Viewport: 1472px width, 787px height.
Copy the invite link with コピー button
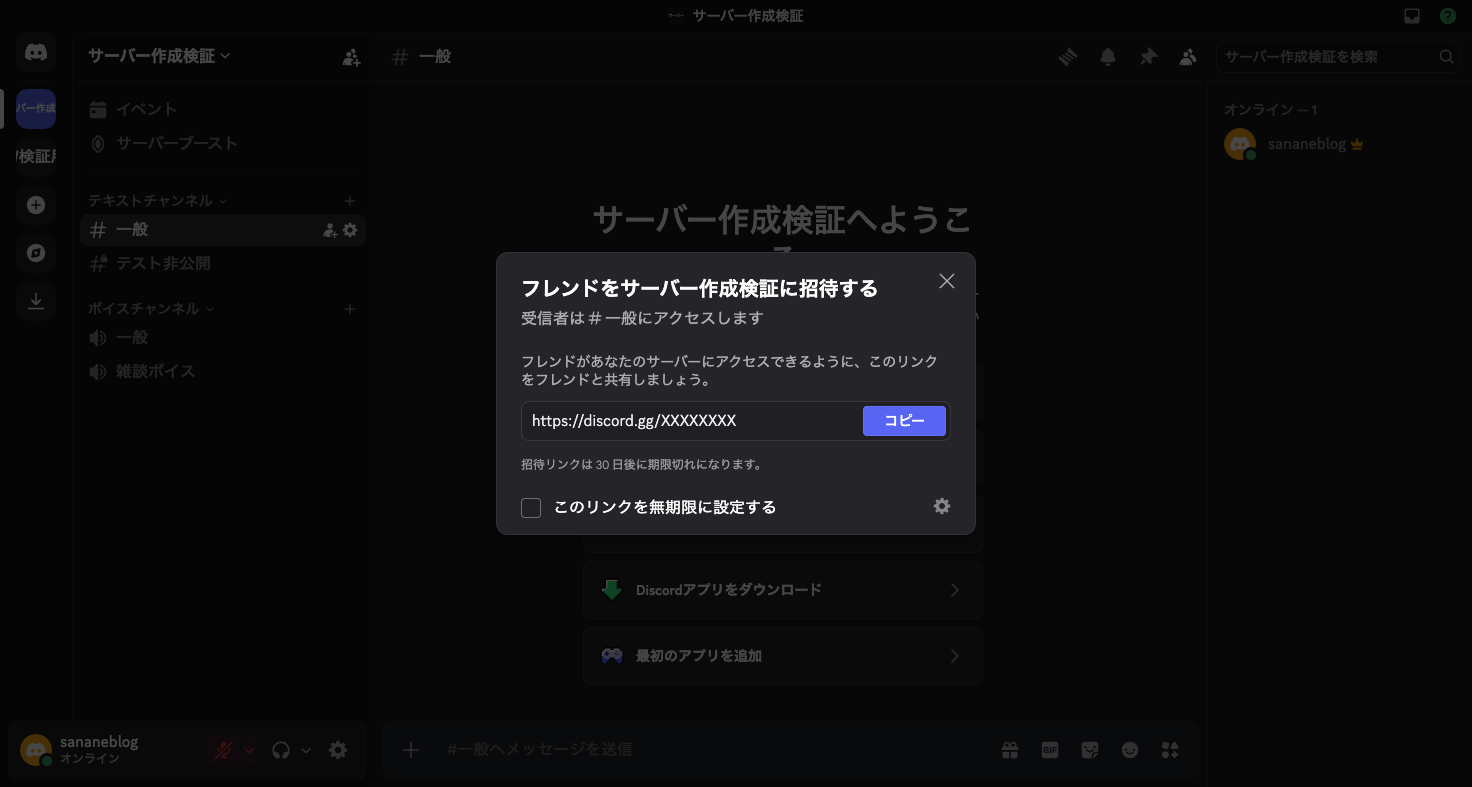pyautogui.click(x=904, y=421)
